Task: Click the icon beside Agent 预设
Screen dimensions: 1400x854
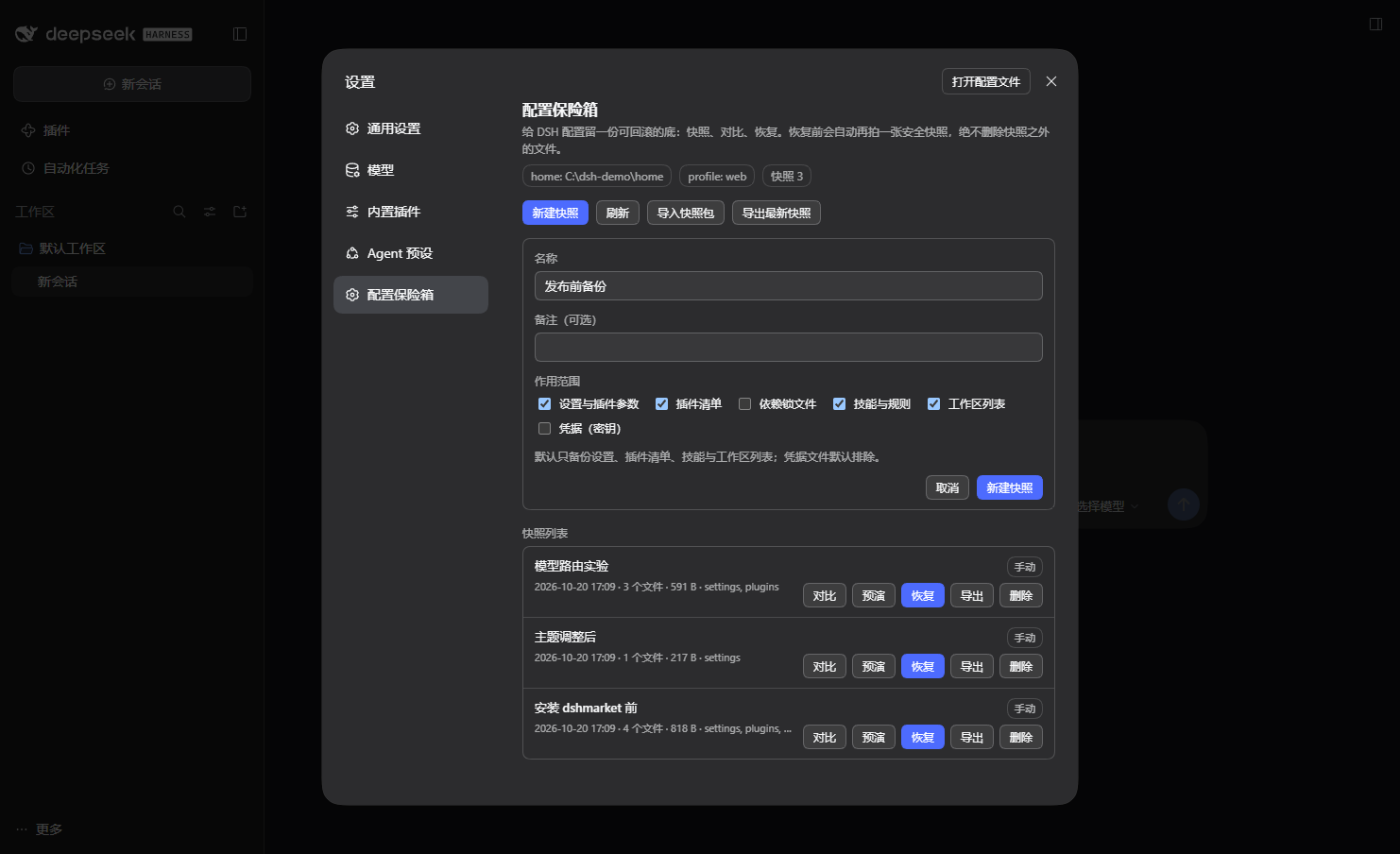Action: (x=352, y=253)
